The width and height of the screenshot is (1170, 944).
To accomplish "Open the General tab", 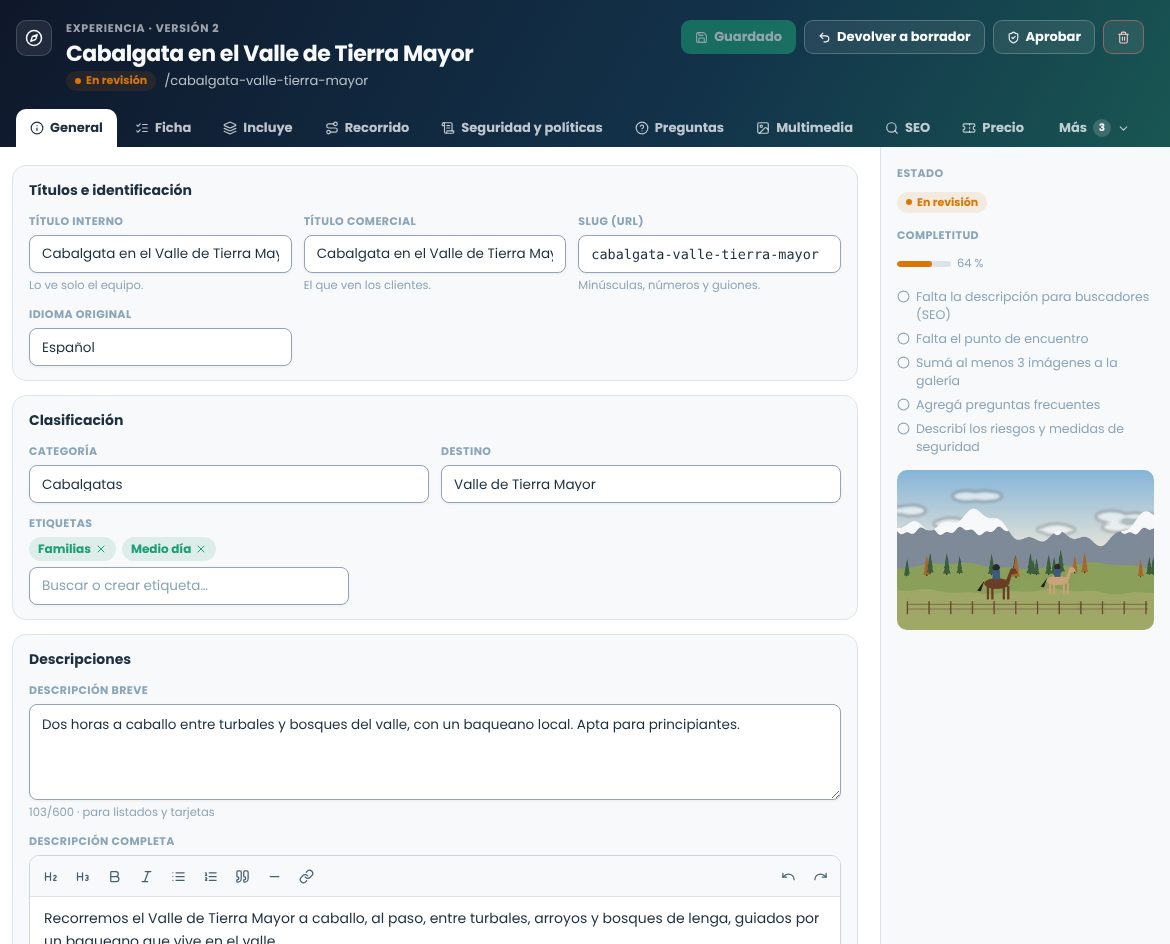I will click(x=66, y=128).
